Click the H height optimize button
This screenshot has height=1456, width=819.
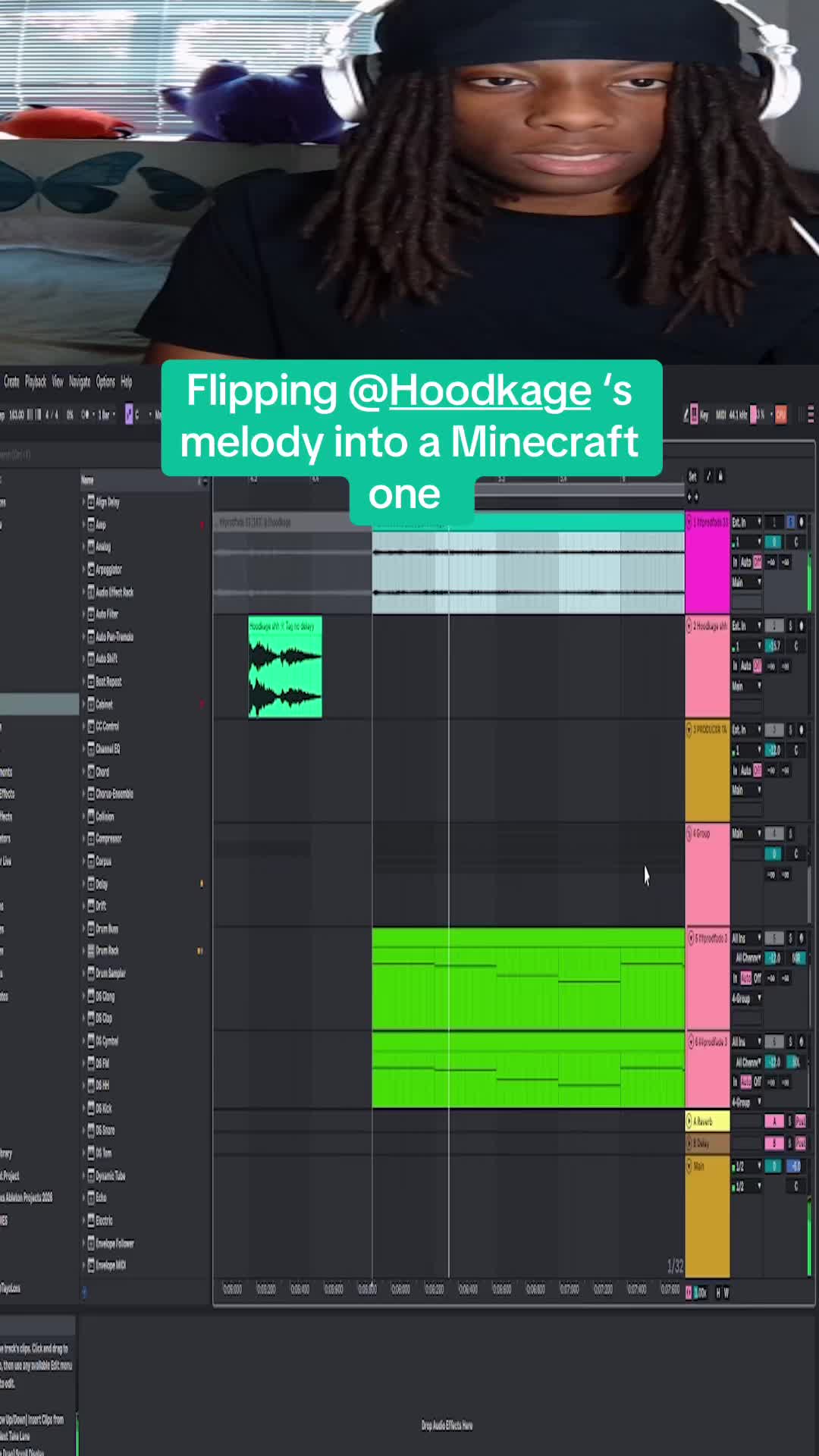click(717, 1293)
